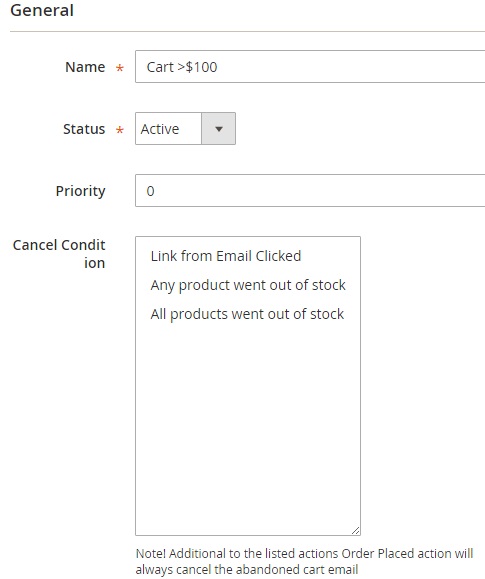This screenshot has height=579, width=485.
Task: Click the Cancel Condition label
Action: [x=59, y=254]
